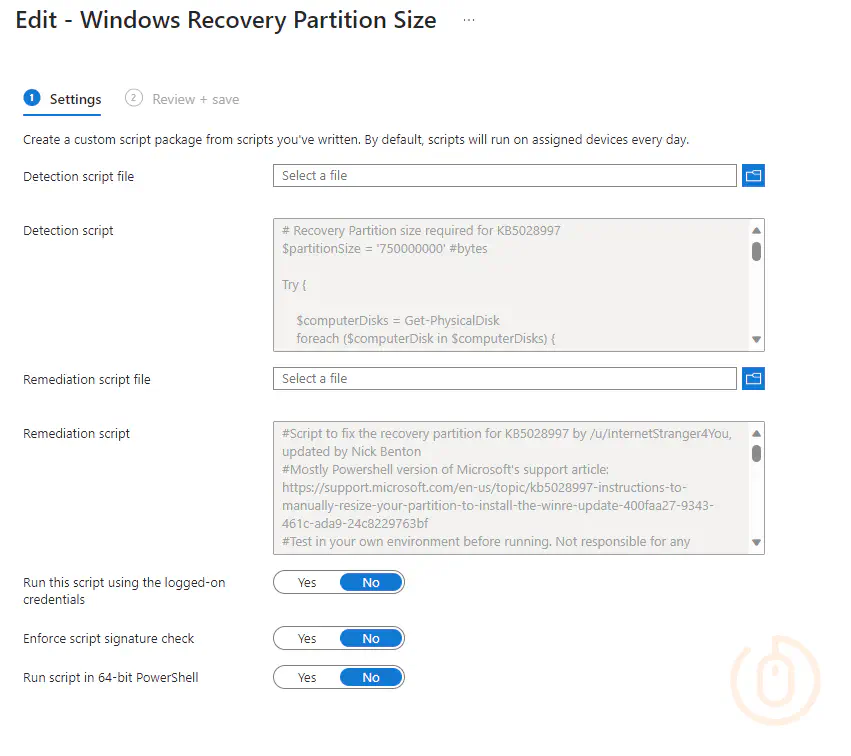Set logged-on credentials toggle to Yes

click(307, 583)
